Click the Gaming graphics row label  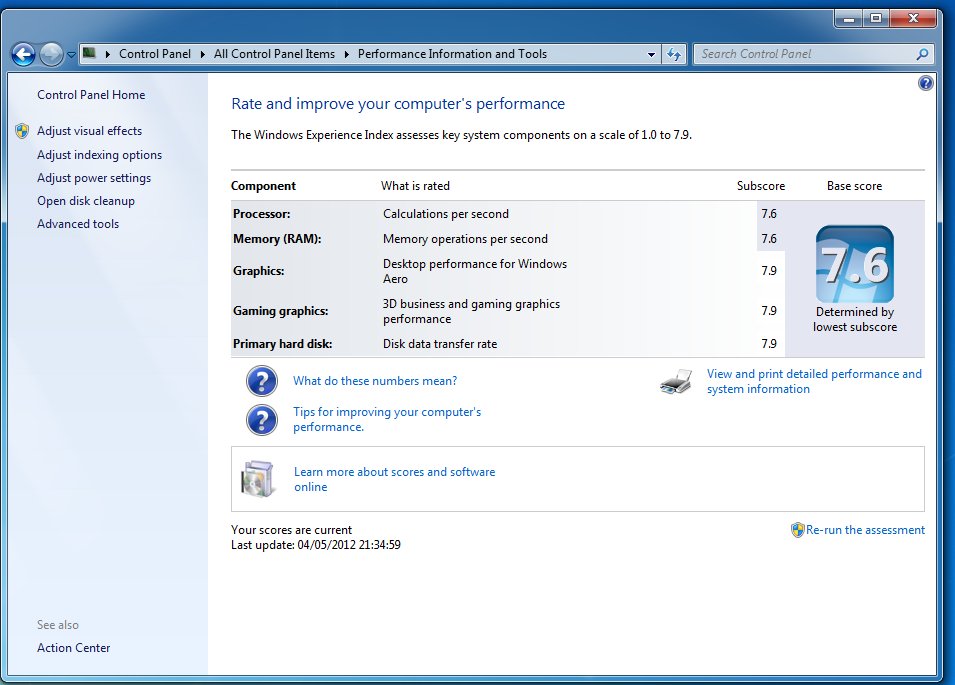coord(281,311)
